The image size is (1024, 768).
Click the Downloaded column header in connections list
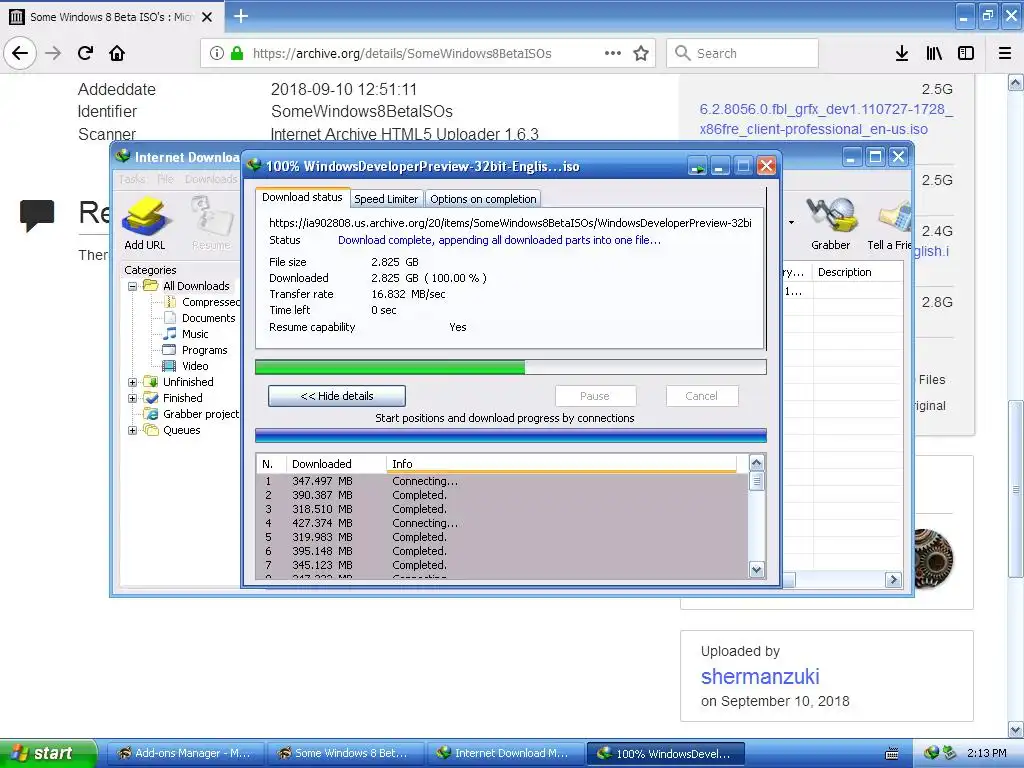click(336, 464)
